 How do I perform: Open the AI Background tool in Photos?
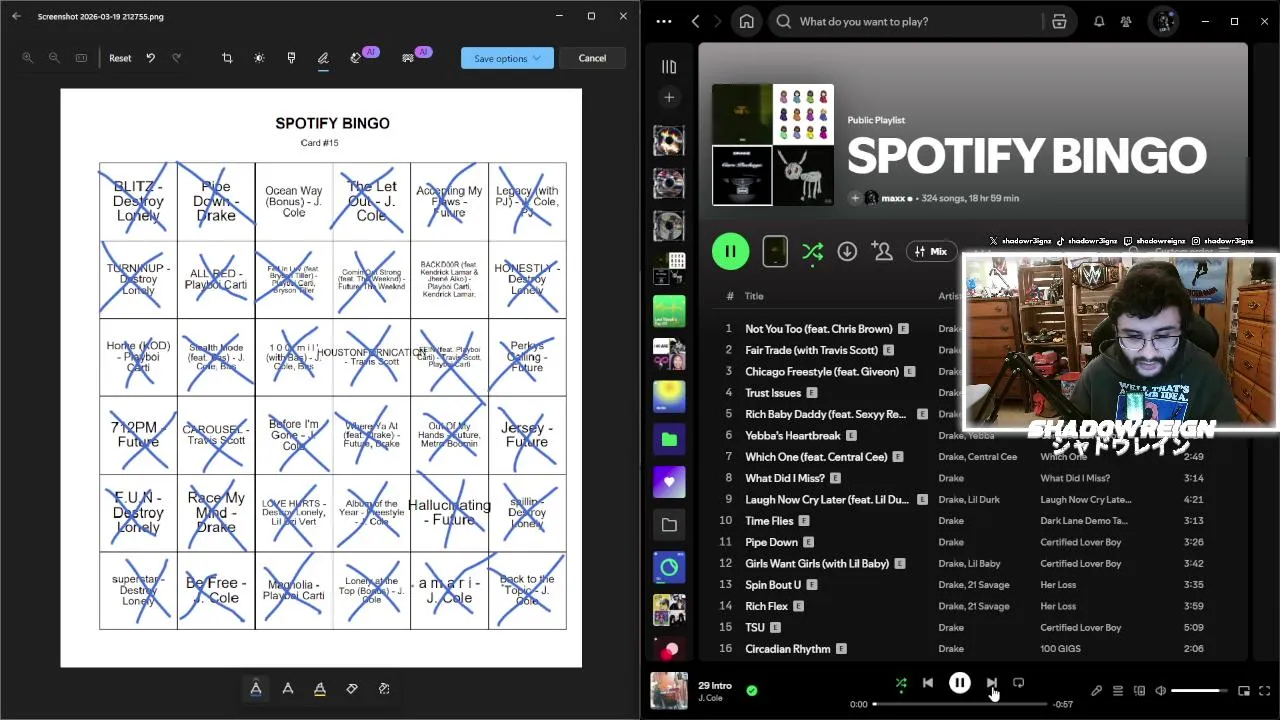(408, 58)
